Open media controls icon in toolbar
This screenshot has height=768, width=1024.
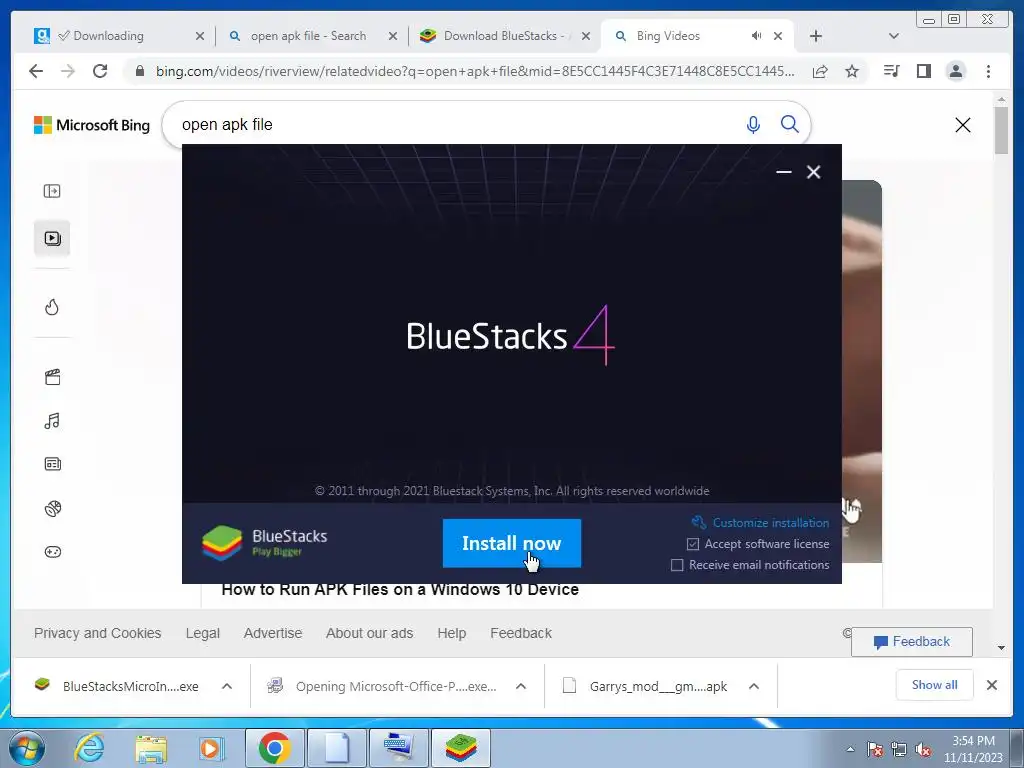[891, 71]
